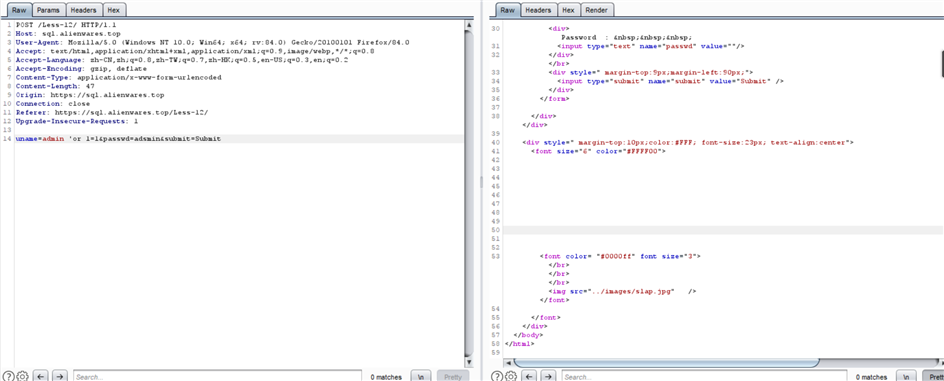The image size is (944, 381).
Task: Click the Connection: close line
Action: tap(53, 104)
